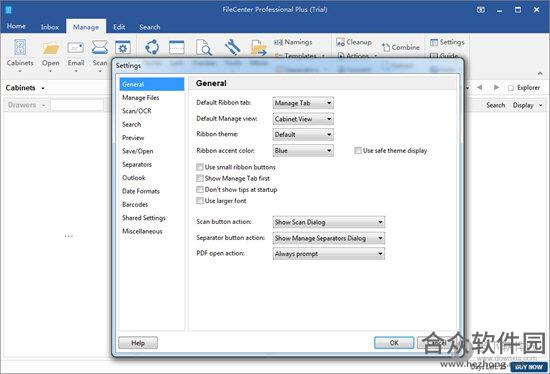This screenshot has height=374, width=550.
Task: Click the ribbon display options title bar icon
Action: tap(481, 10)
